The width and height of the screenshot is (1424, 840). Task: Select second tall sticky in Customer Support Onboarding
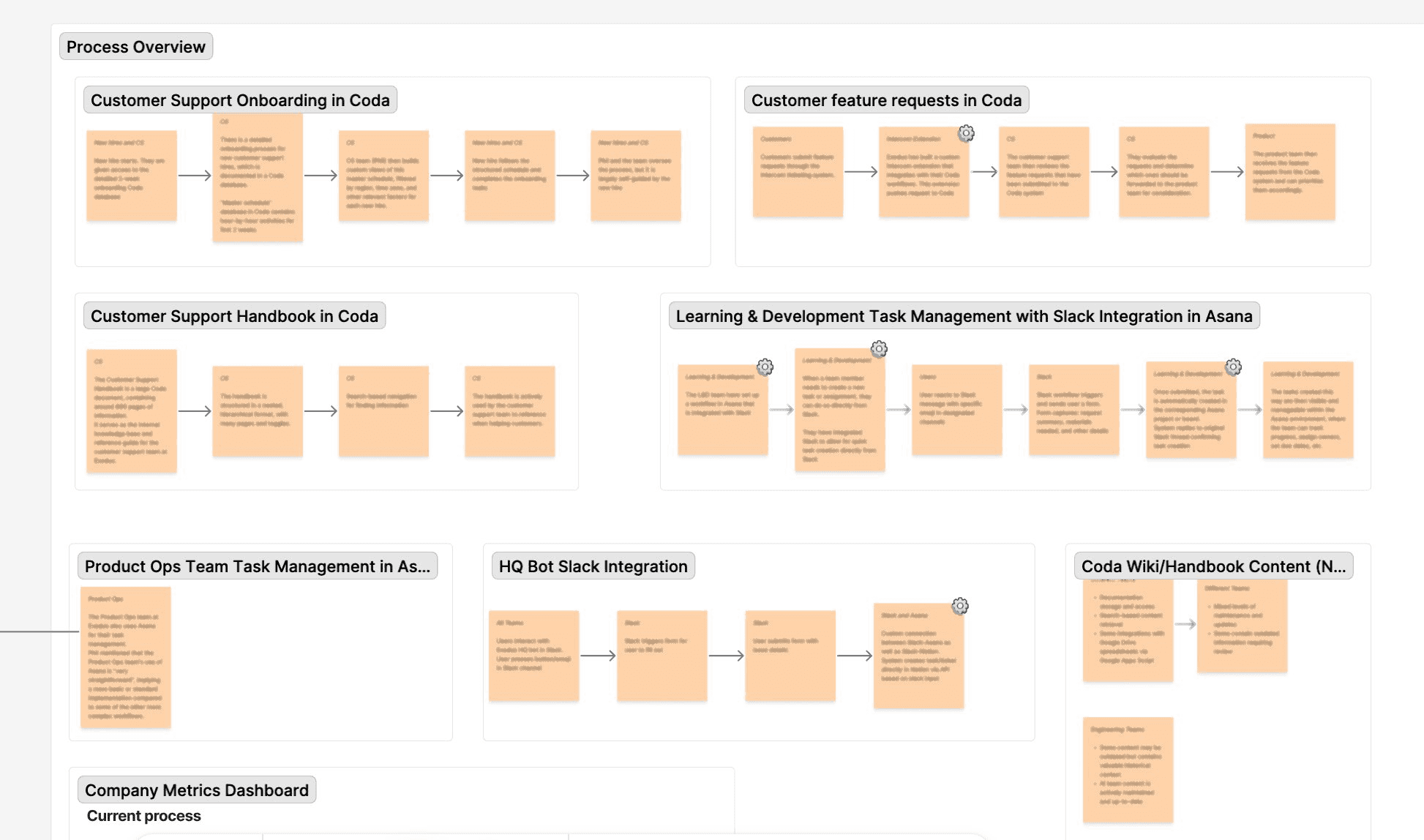point(258,178)
